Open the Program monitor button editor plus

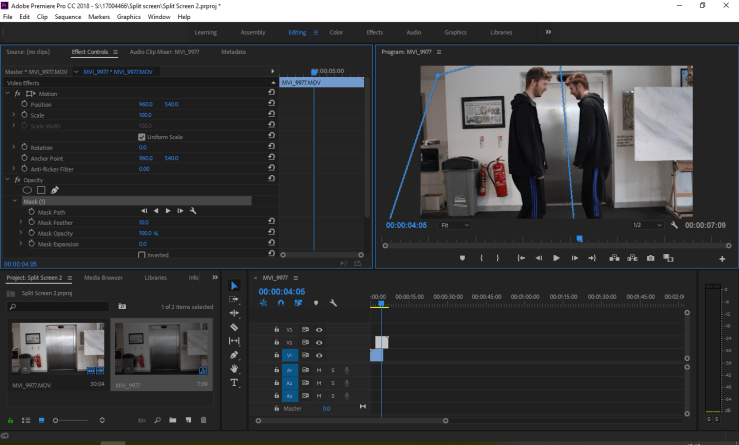pyautogui.click(x=722, y=259)
